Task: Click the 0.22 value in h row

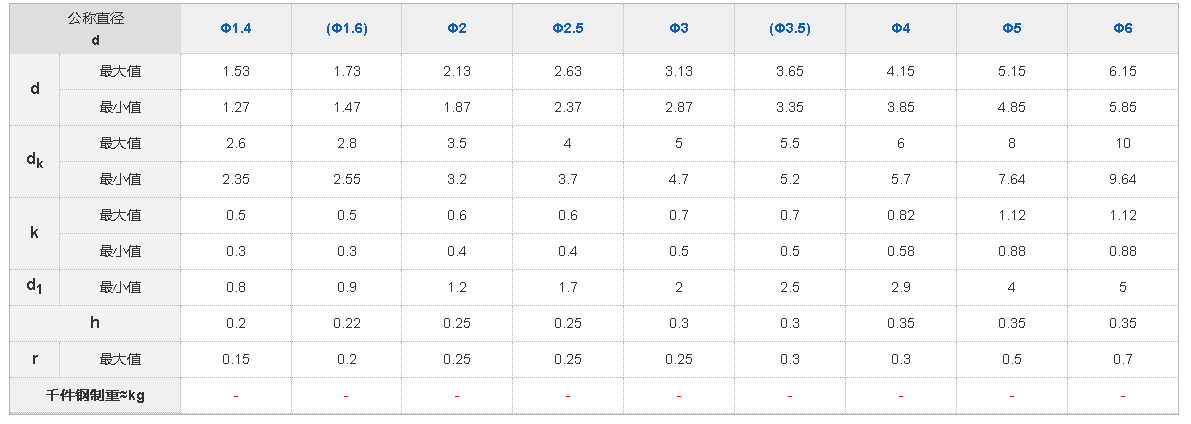Action: tap(347, 323)
